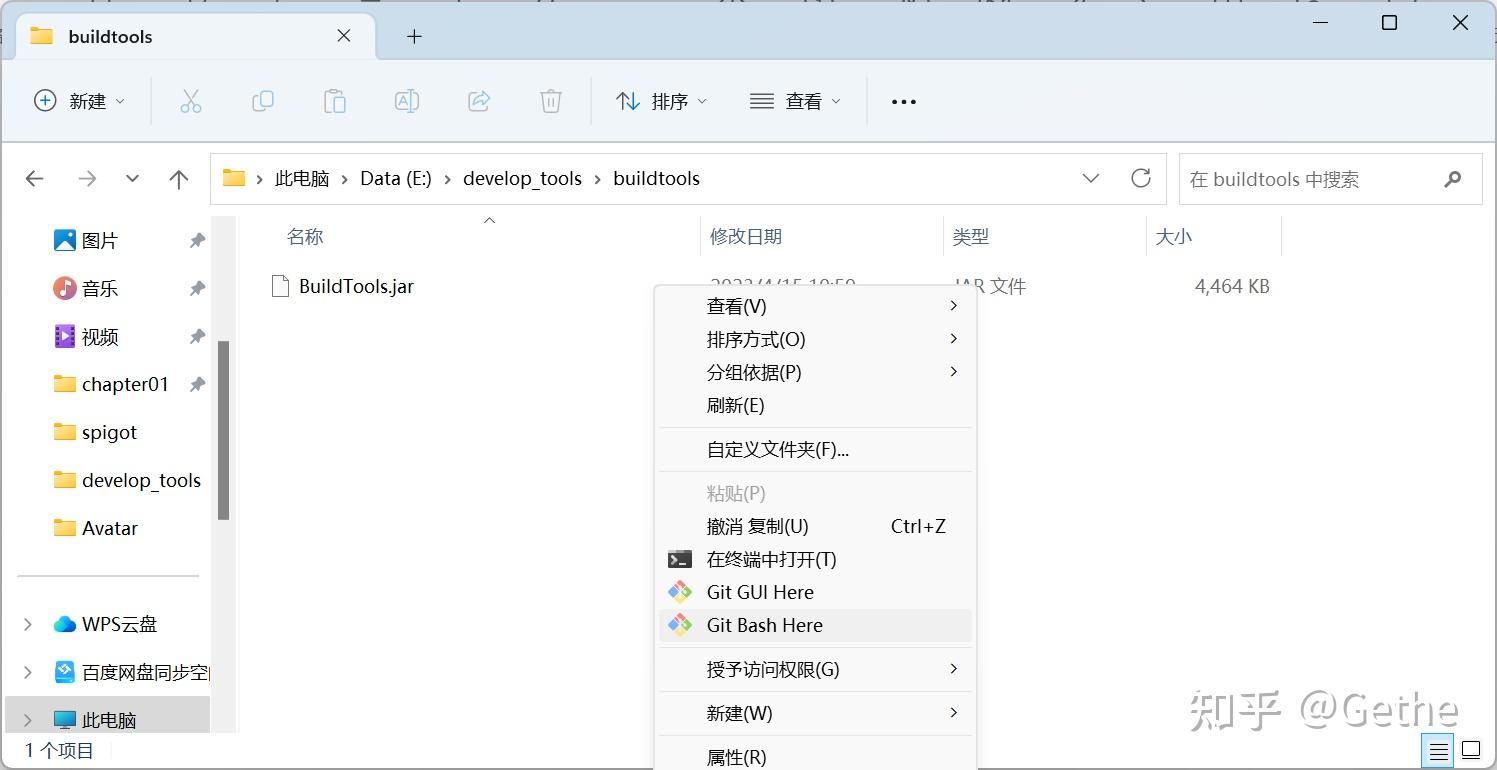Viewport: 1497px width, 770px height.
Task: Click the Copy icon on the toolbar
Action: tap(263, 100)
